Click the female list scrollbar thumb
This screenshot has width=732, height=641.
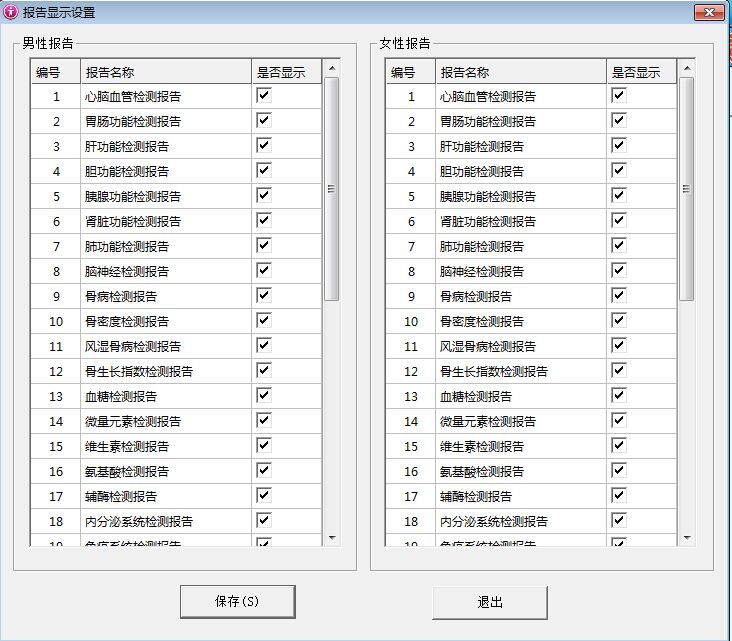(x=686, y=188)
